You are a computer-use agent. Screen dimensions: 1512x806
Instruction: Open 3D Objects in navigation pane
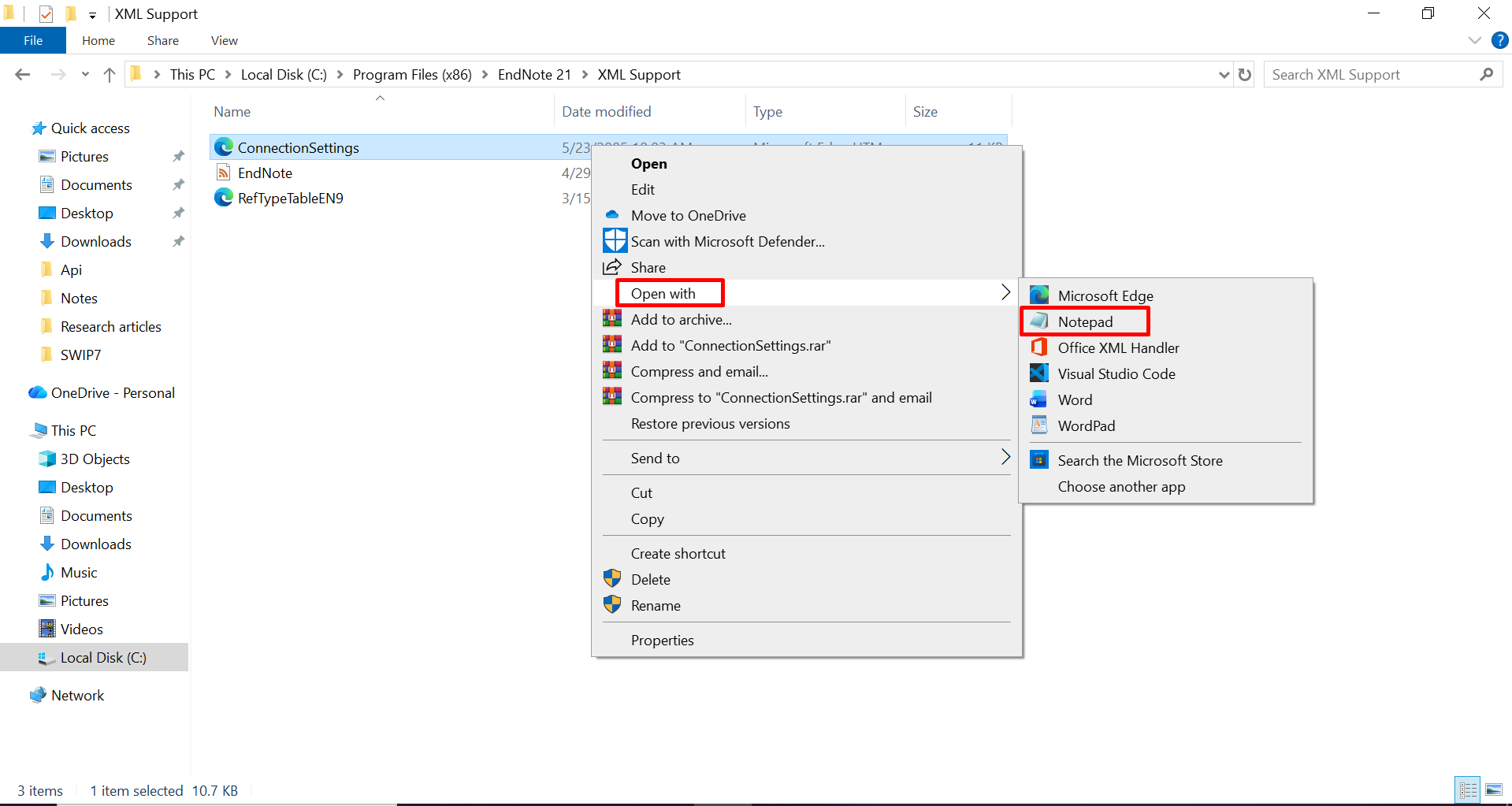coord(95,459)
